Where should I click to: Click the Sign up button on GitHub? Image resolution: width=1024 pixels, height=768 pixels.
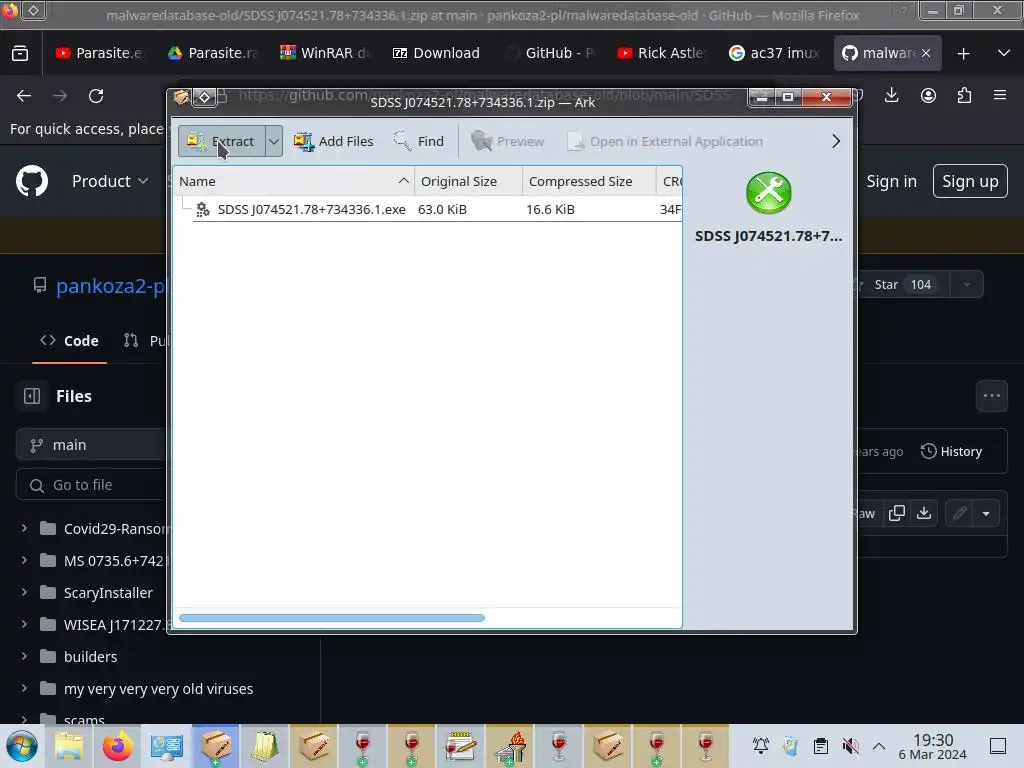[x=970, y=181]
